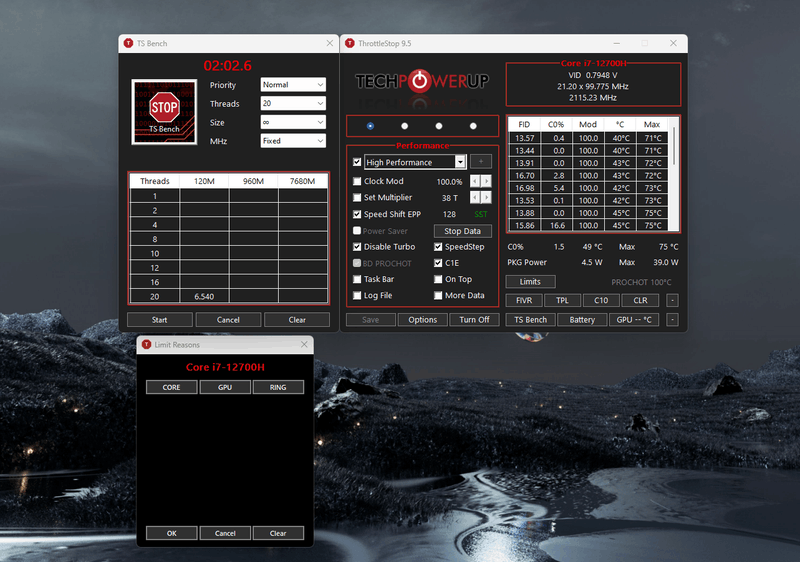The height and width of the screenshot is (562, 800).
Task: Click the Turn Off button
Action: [x=474, y=320]
